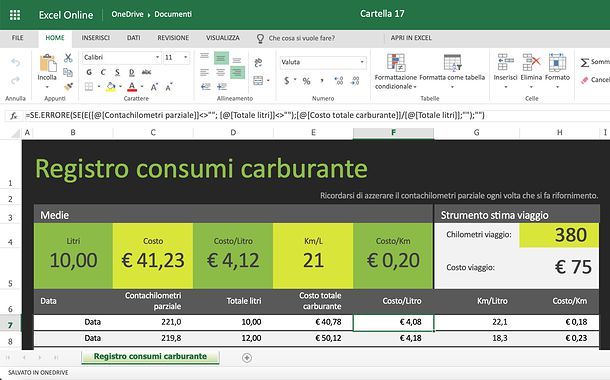Cut selection with scissors icon

coord(68,58)
